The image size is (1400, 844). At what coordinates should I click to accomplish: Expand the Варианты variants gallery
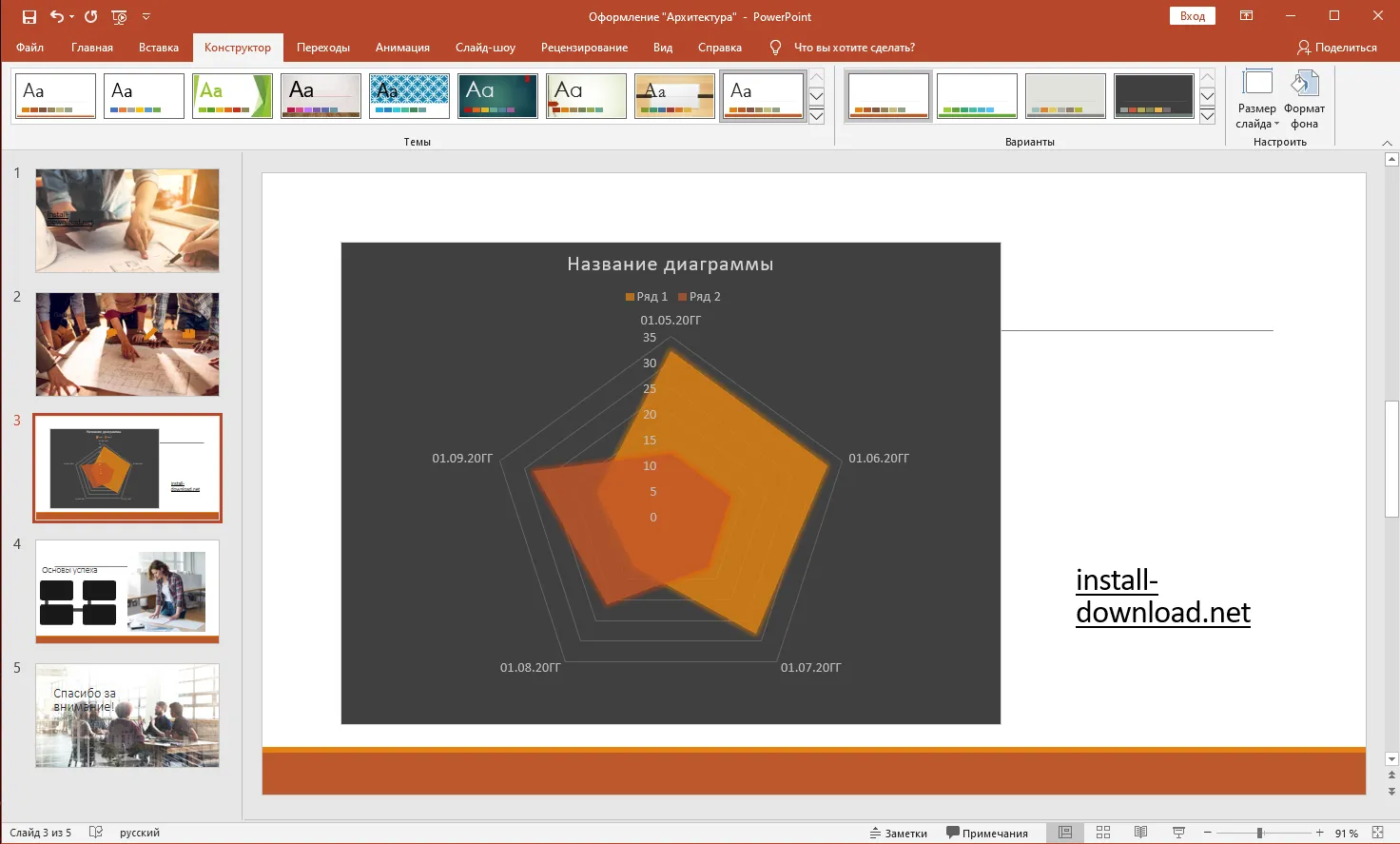(1207, 116)
